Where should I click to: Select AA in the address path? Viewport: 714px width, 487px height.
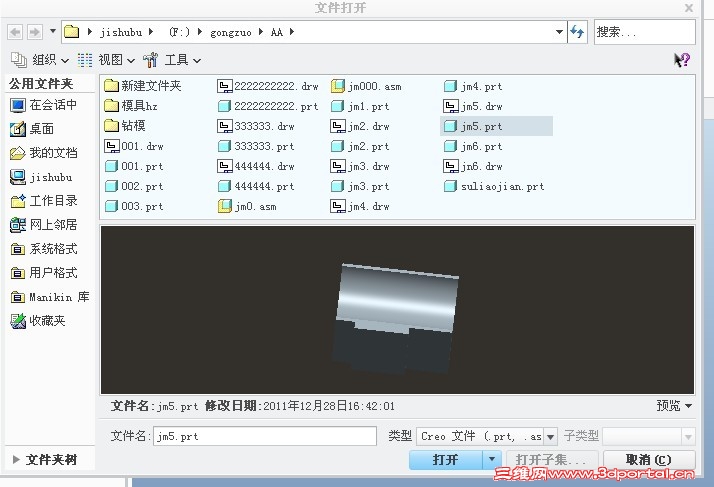point(276,32)
